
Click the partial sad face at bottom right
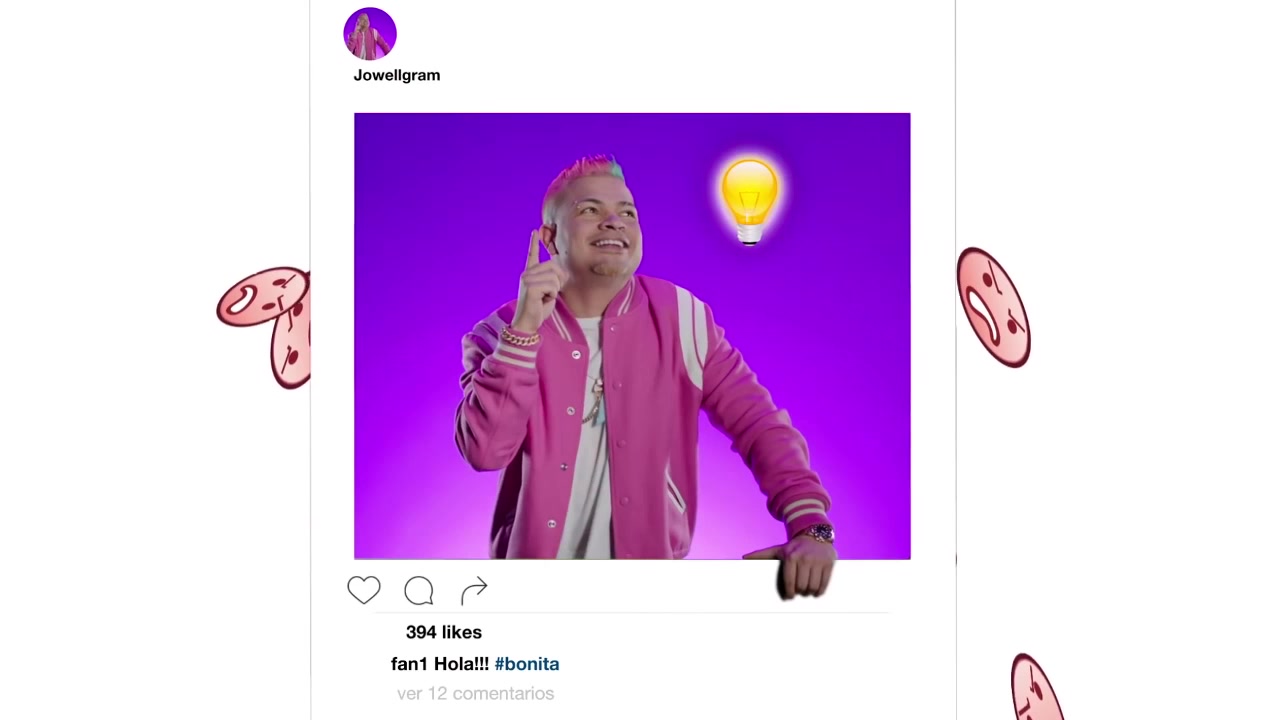coord(1036,688)
